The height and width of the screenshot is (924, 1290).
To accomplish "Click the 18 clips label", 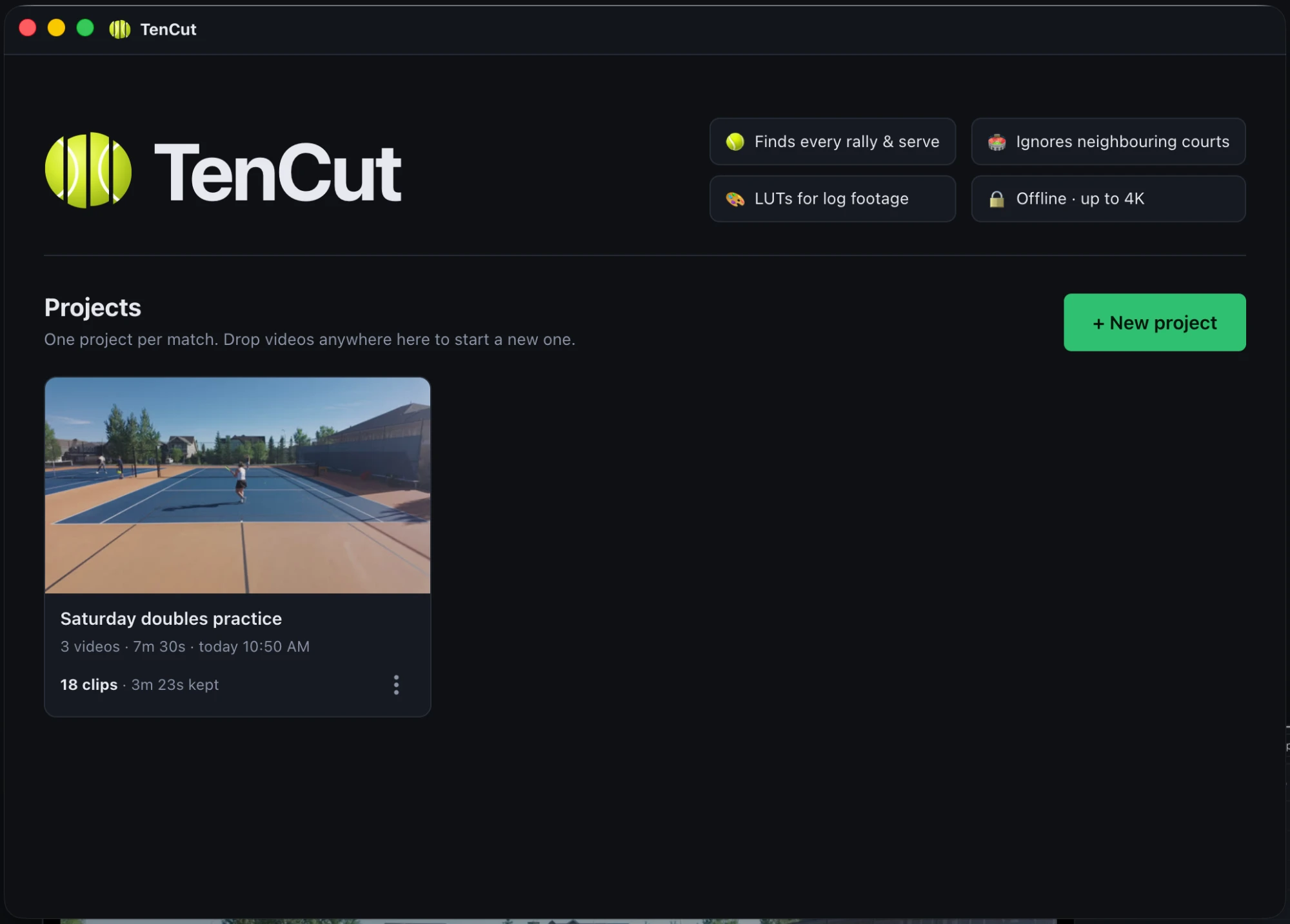I will 89,685.
